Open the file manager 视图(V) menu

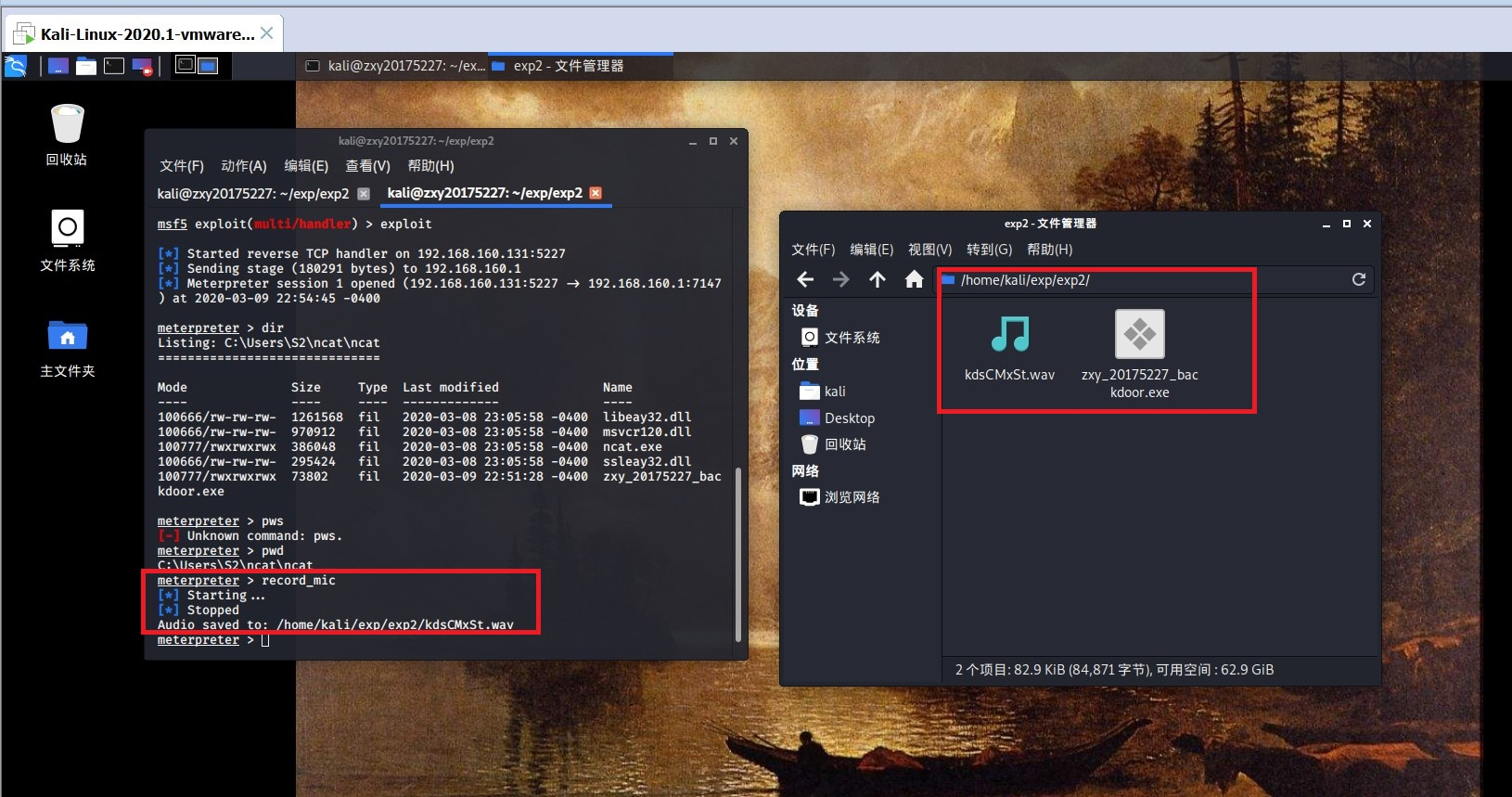pyautogui.click(x=930, y=250)
